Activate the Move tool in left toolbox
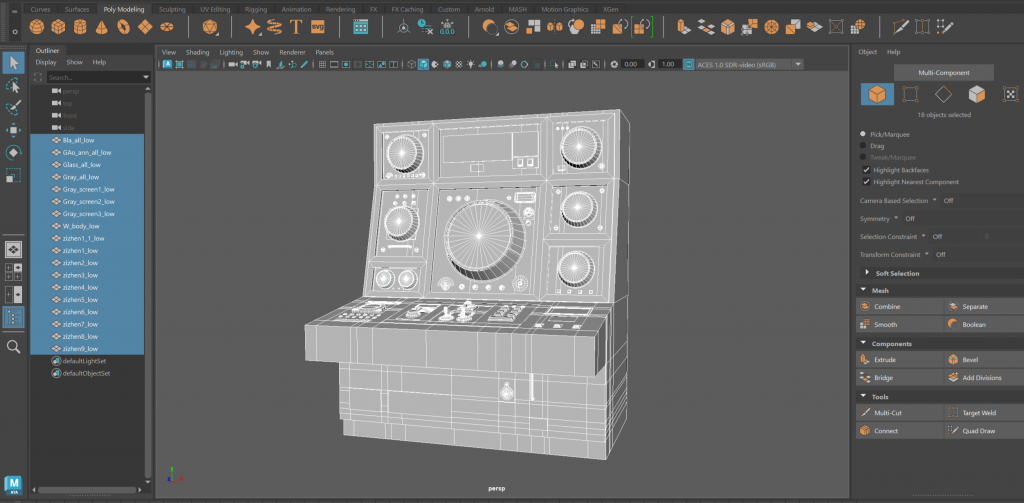Image resolution: width=1024 pixels, height=503 pixels. point(13,130)
